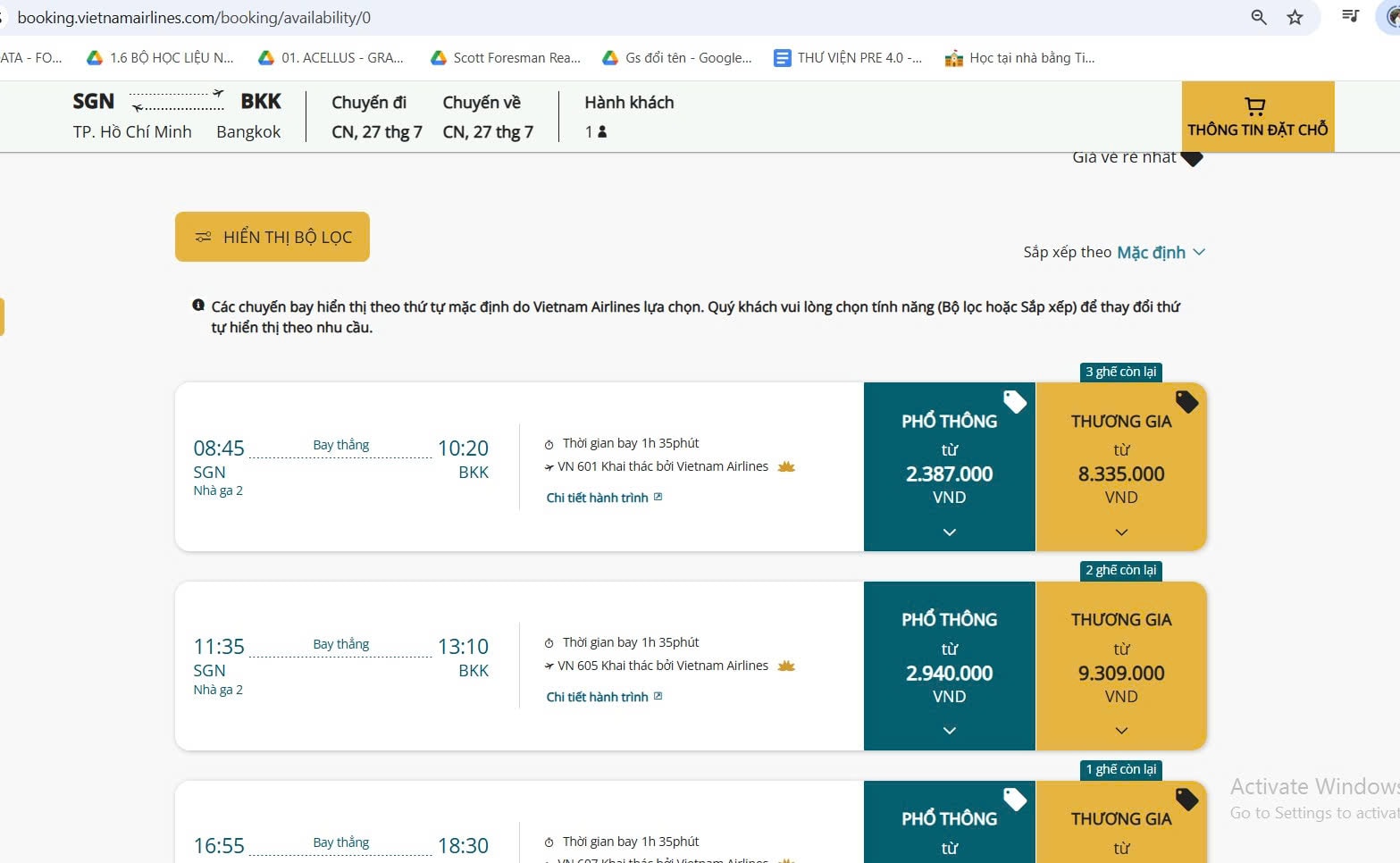
Task: Click Thời gian bay text of 16:55 flight
Action: coord(631,842)
